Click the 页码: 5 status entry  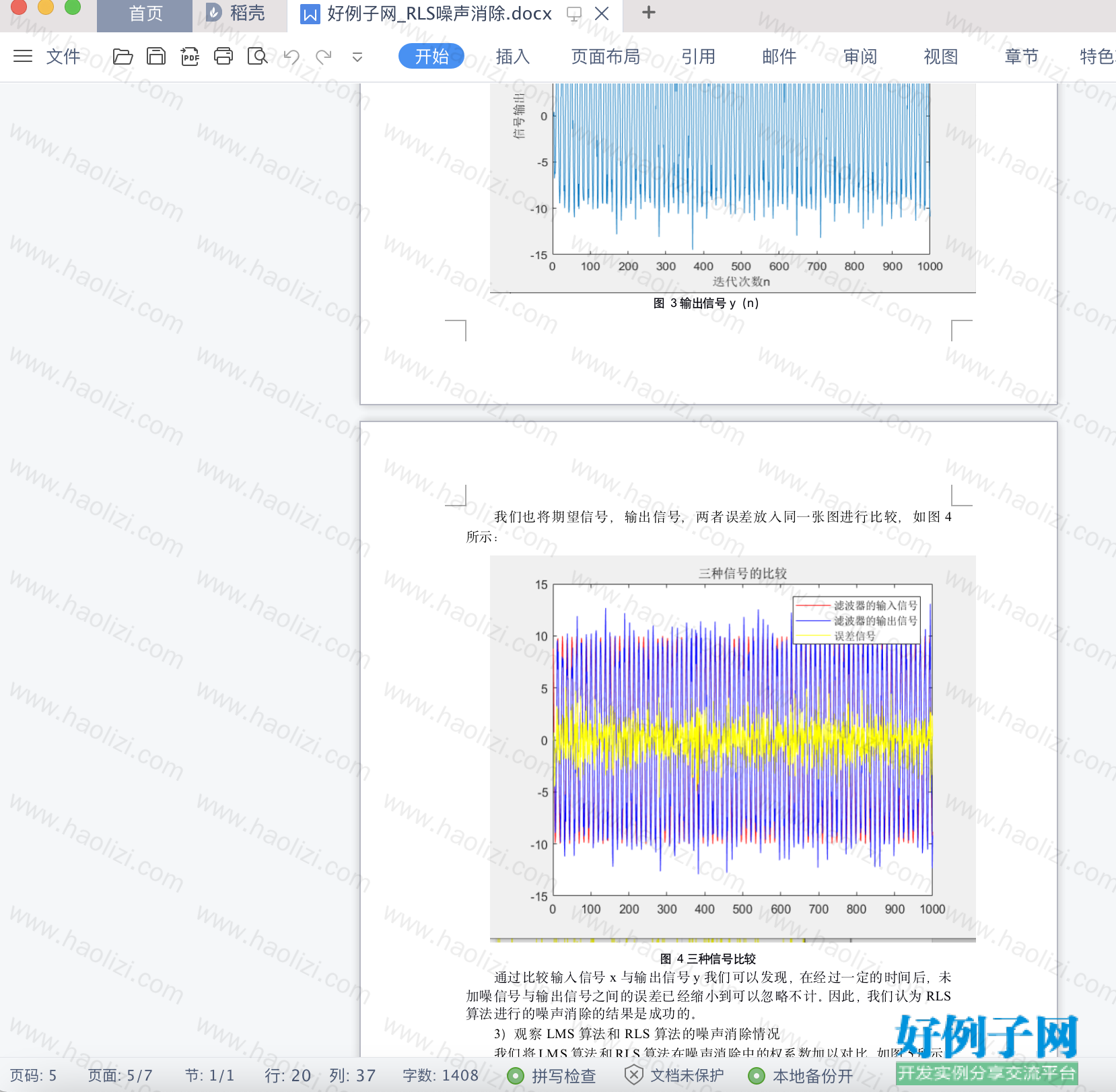click(33, 1076)
